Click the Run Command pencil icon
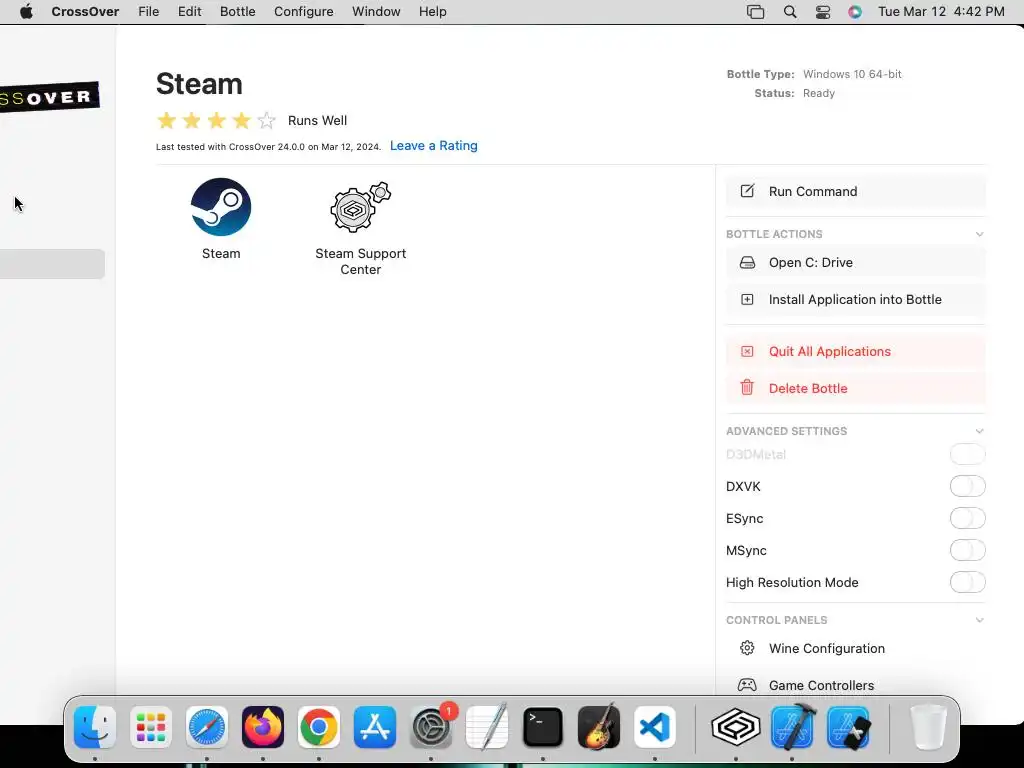1024x768 pixels. 747,191
